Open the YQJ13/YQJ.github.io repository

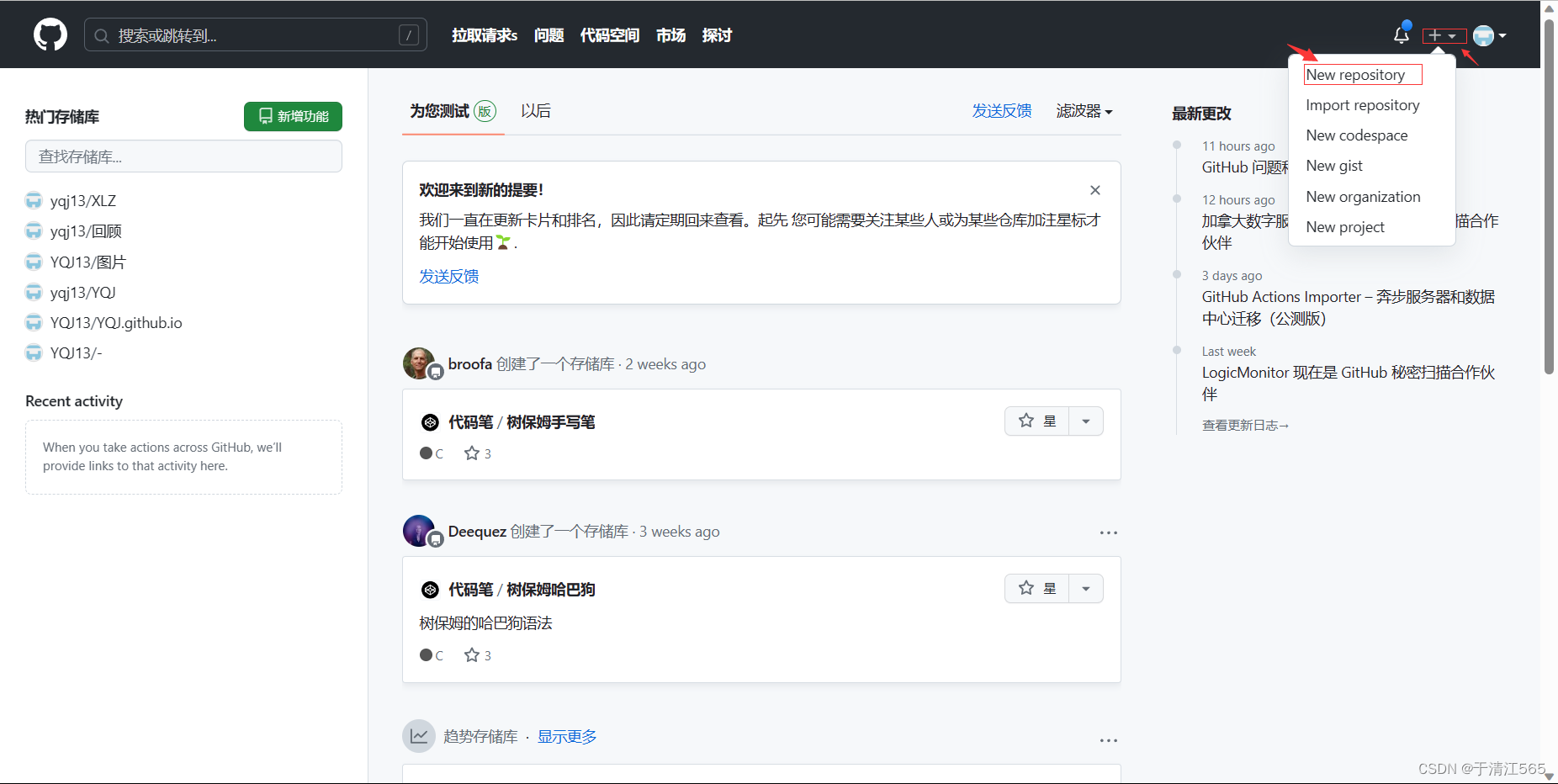[116, 323]
